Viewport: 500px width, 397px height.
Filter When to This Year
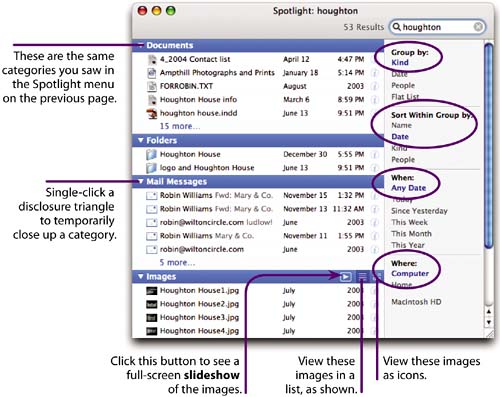point(408,245)
